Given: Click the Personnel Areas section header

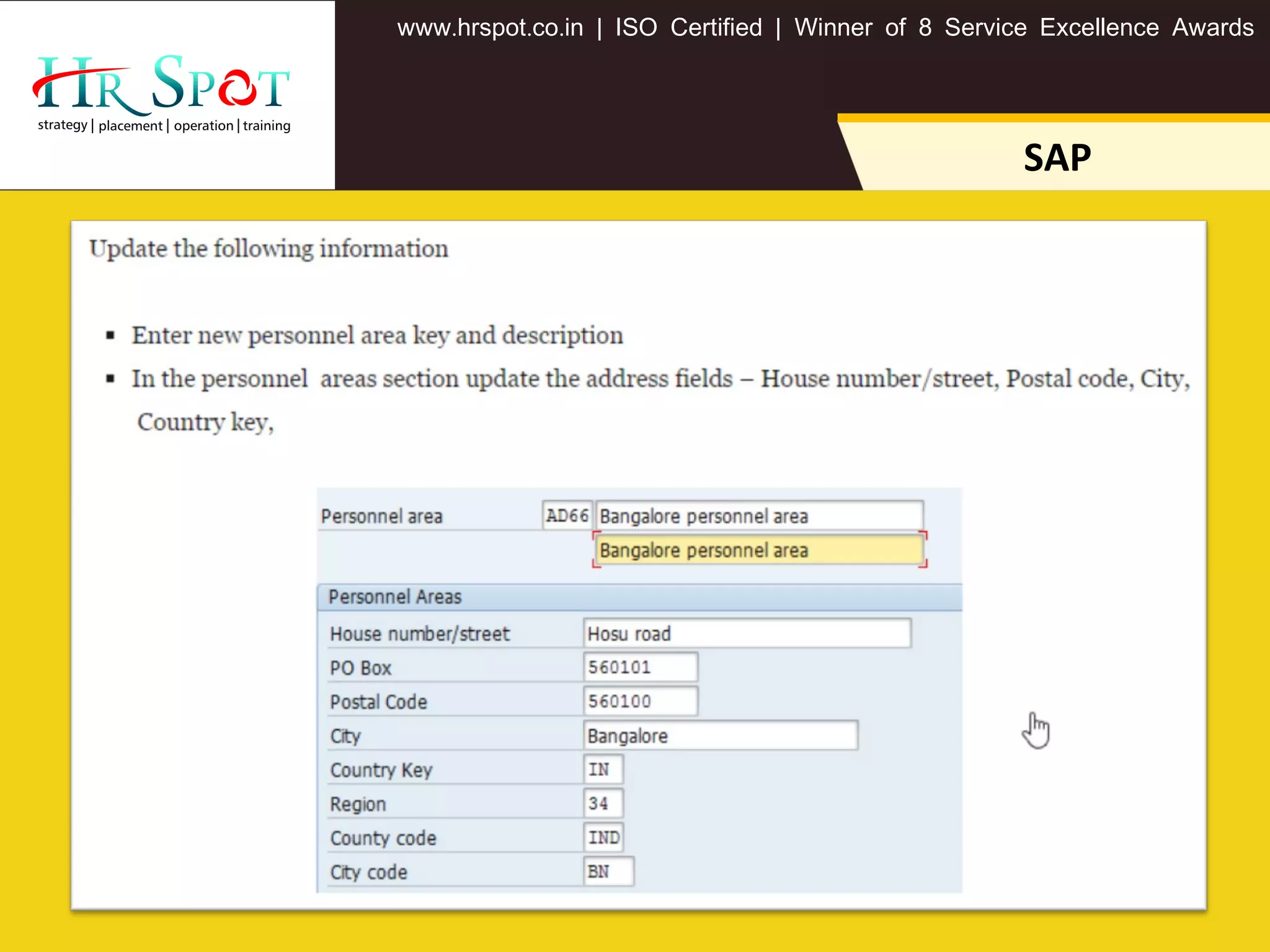Looking at the screenshot, I should pyautogui.click(x=639, y=597).
